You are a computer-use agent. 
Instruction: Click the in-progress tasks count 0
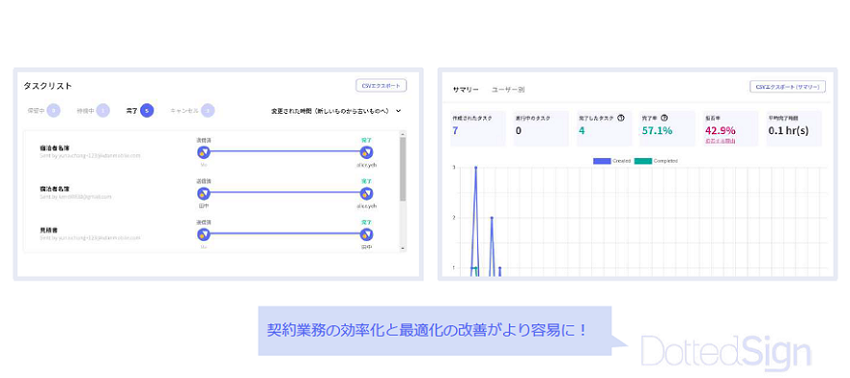coord(519,130)
